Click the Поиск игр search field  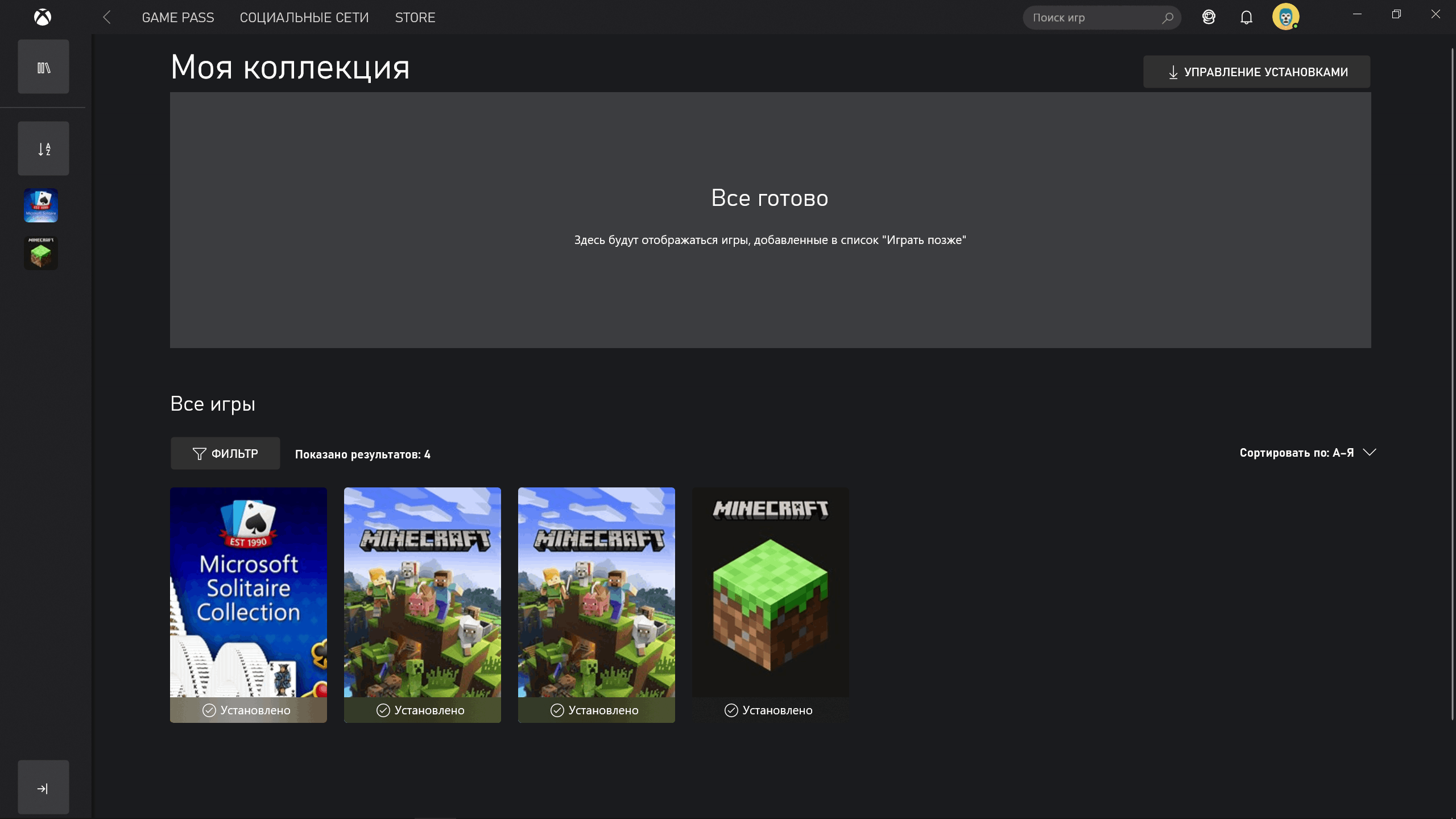coord(1102,18)
